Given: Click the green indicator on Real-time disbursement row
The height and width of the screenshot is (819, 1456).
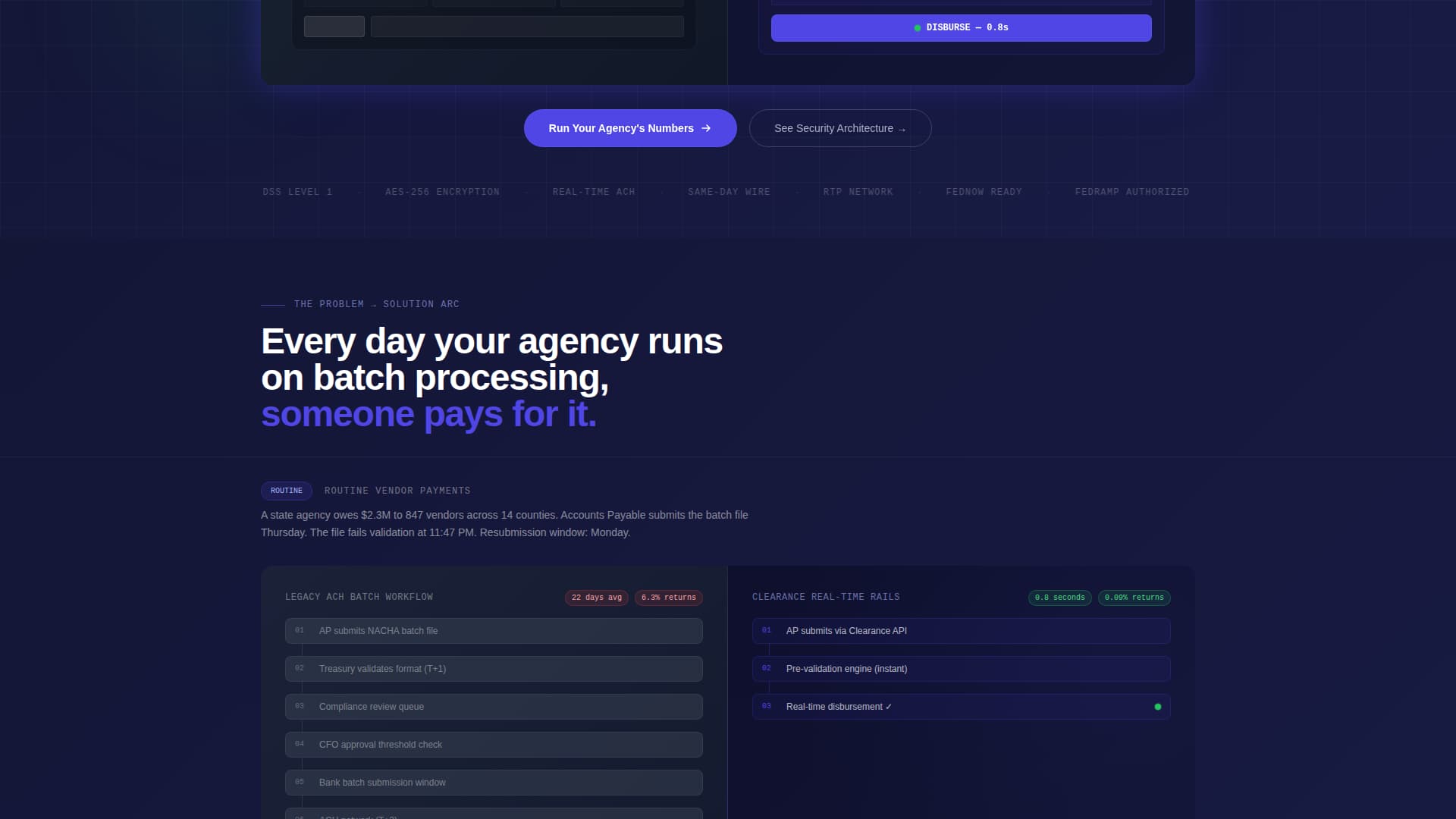Looking at the screenshot, I should 1158,707.
